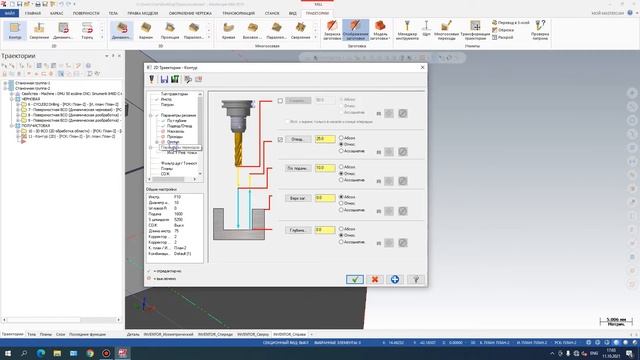Collapse the ЧЕРНОВАЯ group node

12,99
